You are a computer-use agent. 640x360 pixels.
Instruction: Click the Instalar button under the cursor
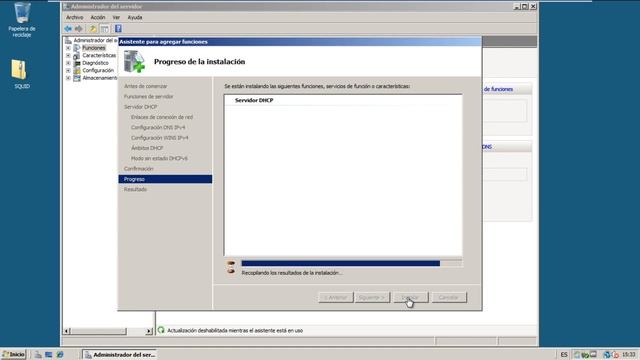pos(411,297)
